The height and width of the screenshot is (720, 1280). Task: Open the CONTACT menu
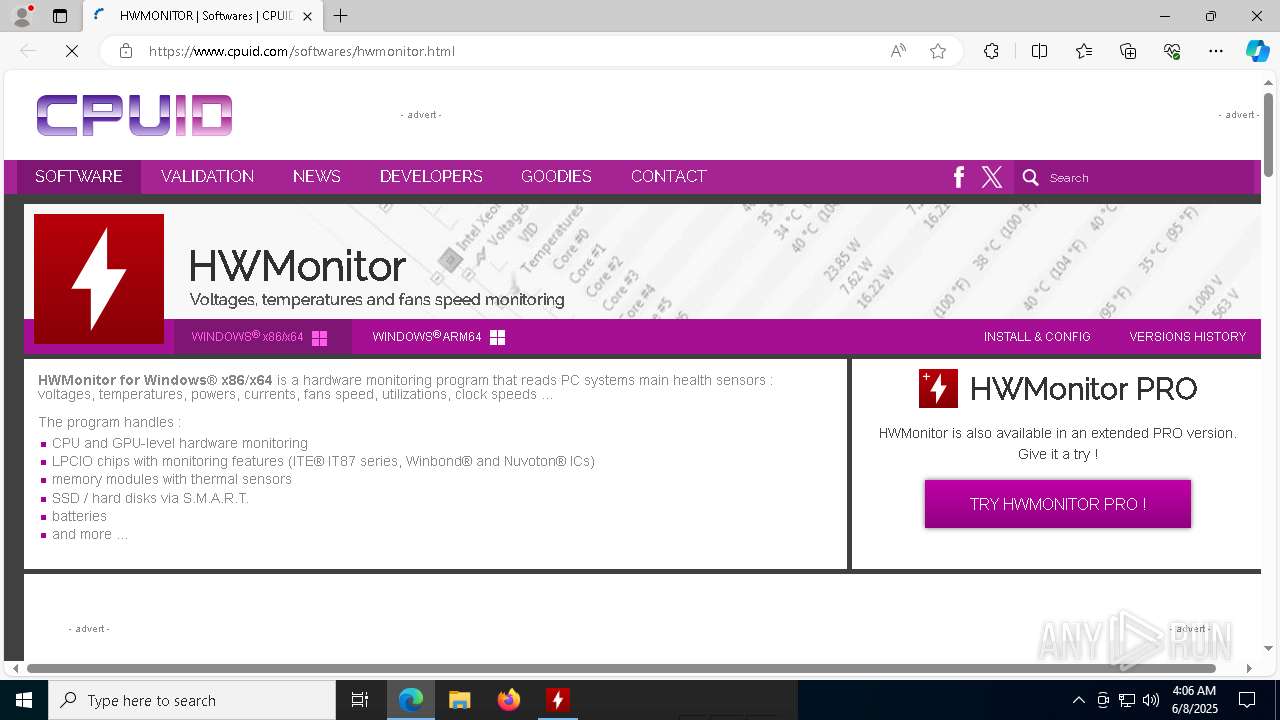coord(669,176)
